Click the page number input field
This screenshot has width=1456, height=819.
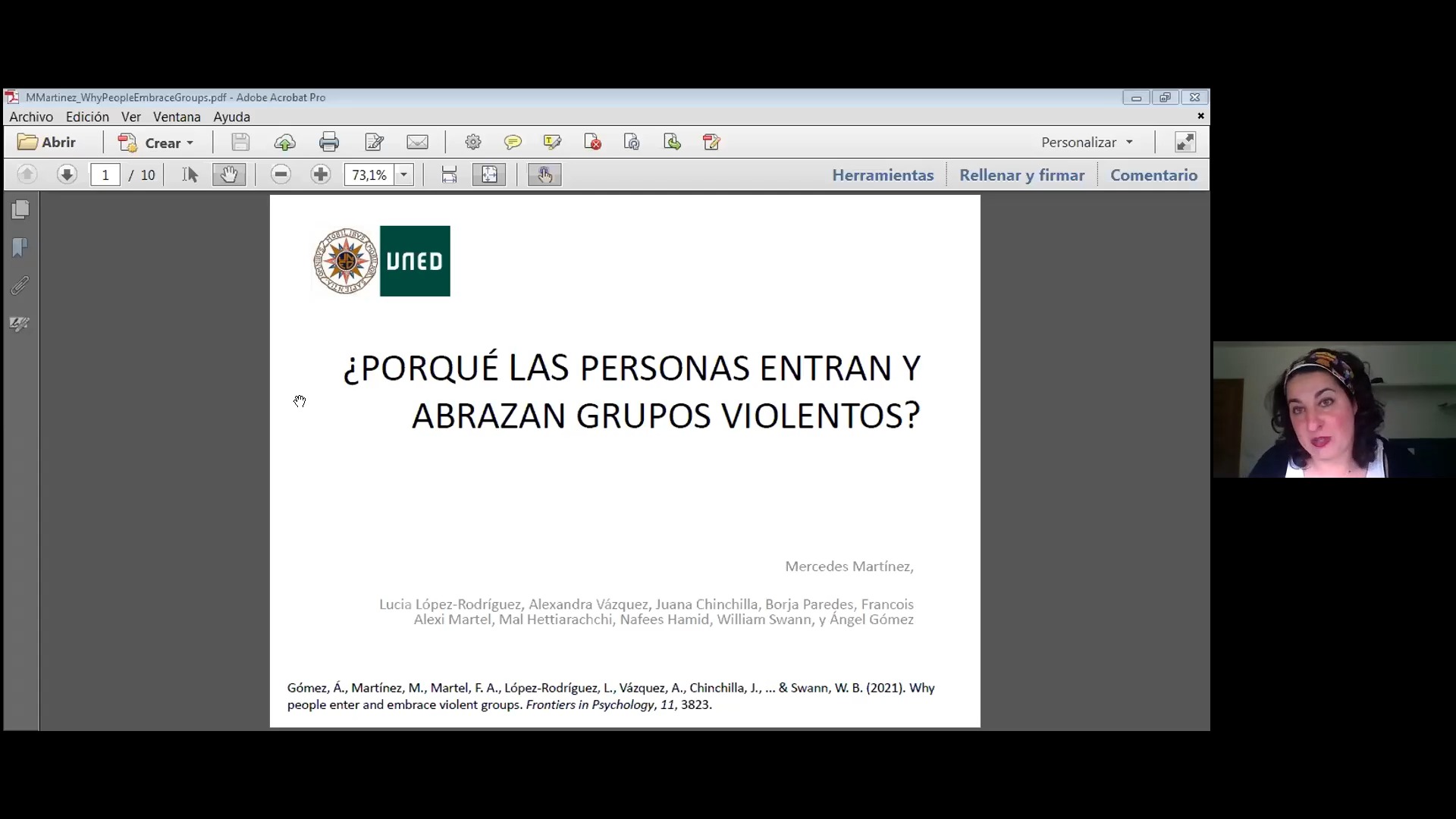[x=105, y=175]
